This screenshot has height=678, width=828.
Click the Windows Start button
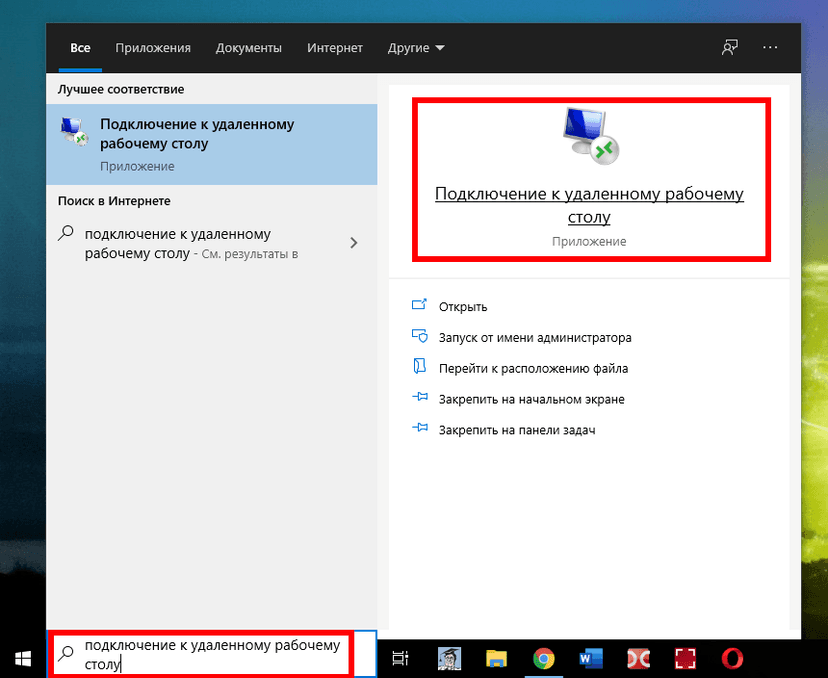[22, 657]
